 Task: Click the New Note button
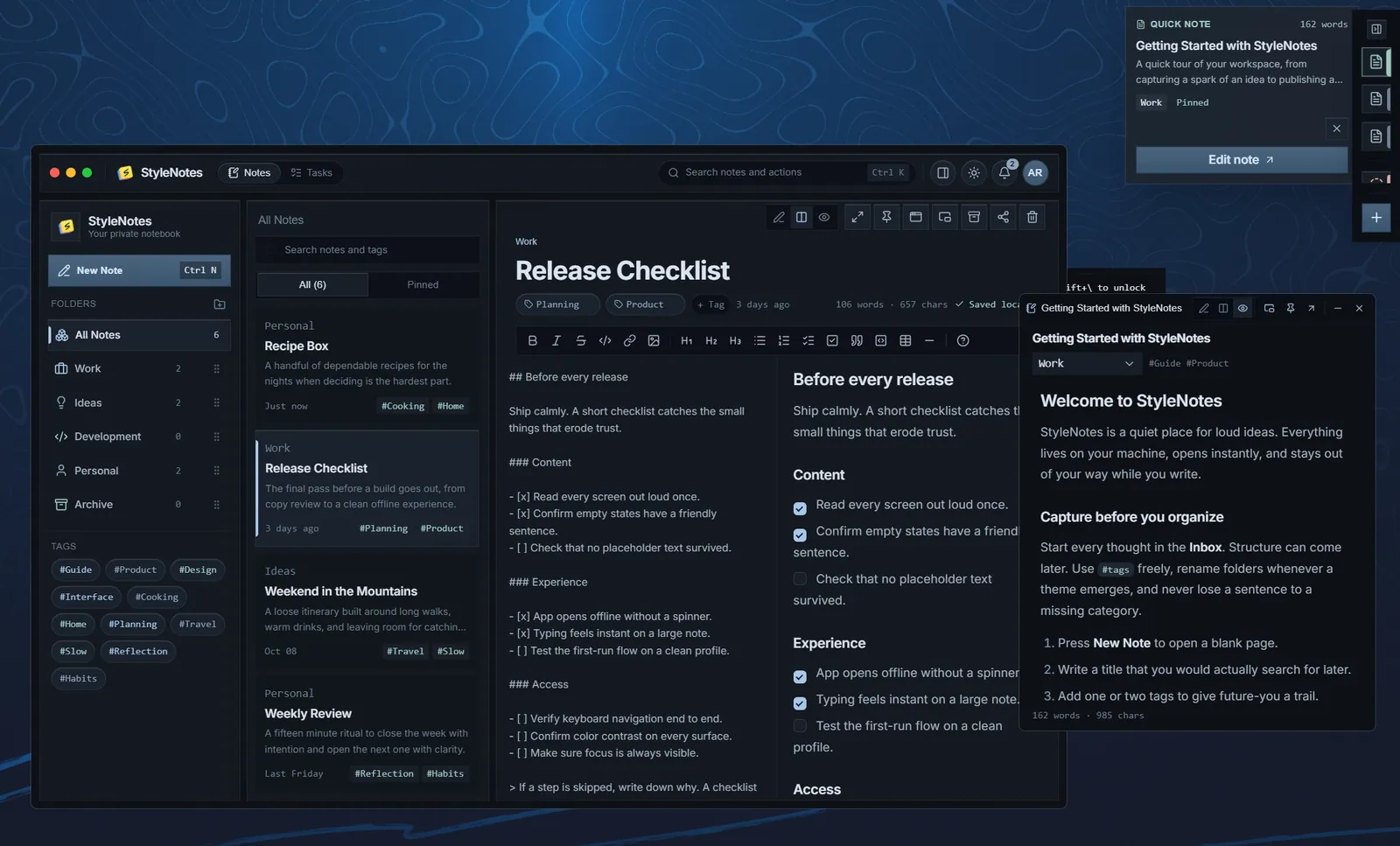[x=139, y=270]
